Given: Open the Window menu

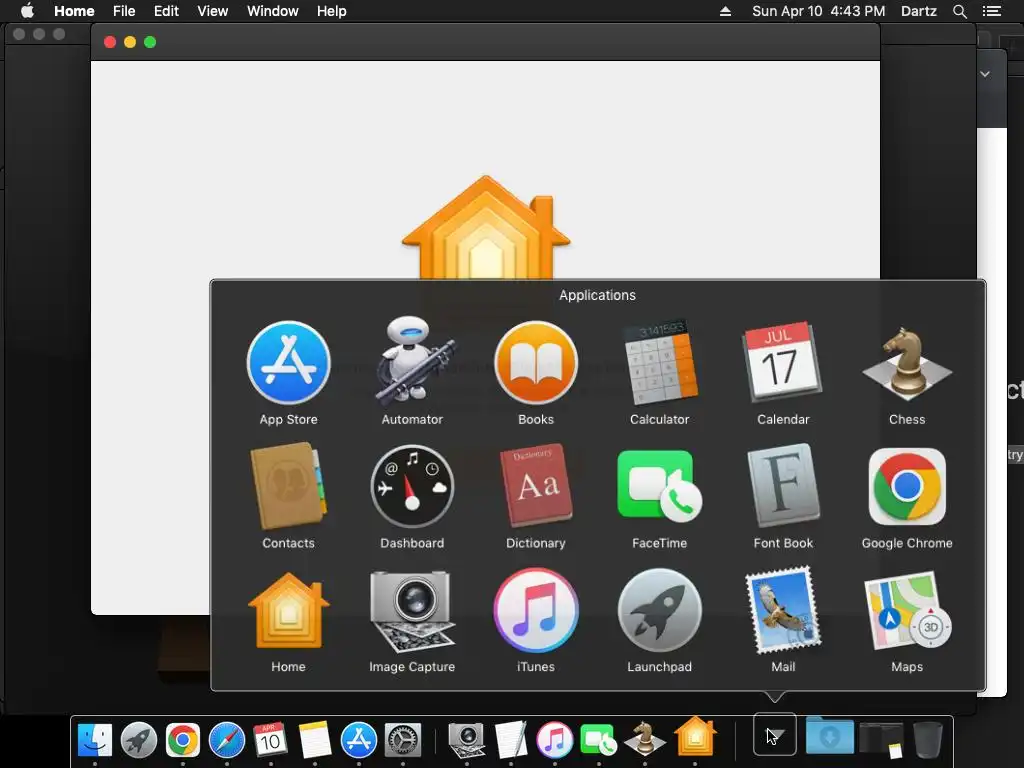Looking at the screenshot, I should [272, 11].
